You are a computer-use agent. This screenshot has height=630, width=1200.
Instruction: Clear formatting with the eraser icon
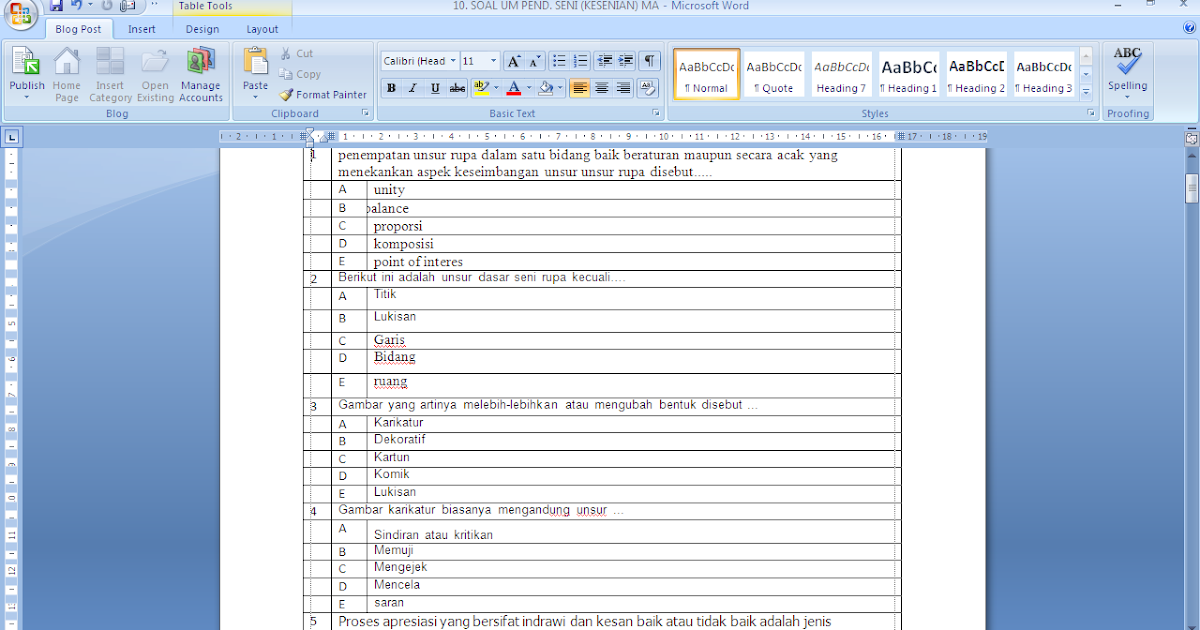click(x=648, y=88)
